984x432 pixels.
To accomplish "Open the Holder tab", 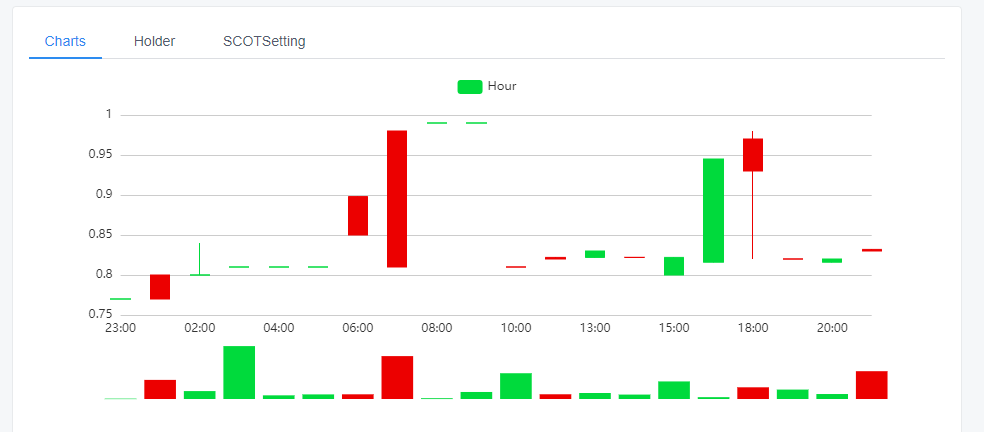I will tap(154, 41).
